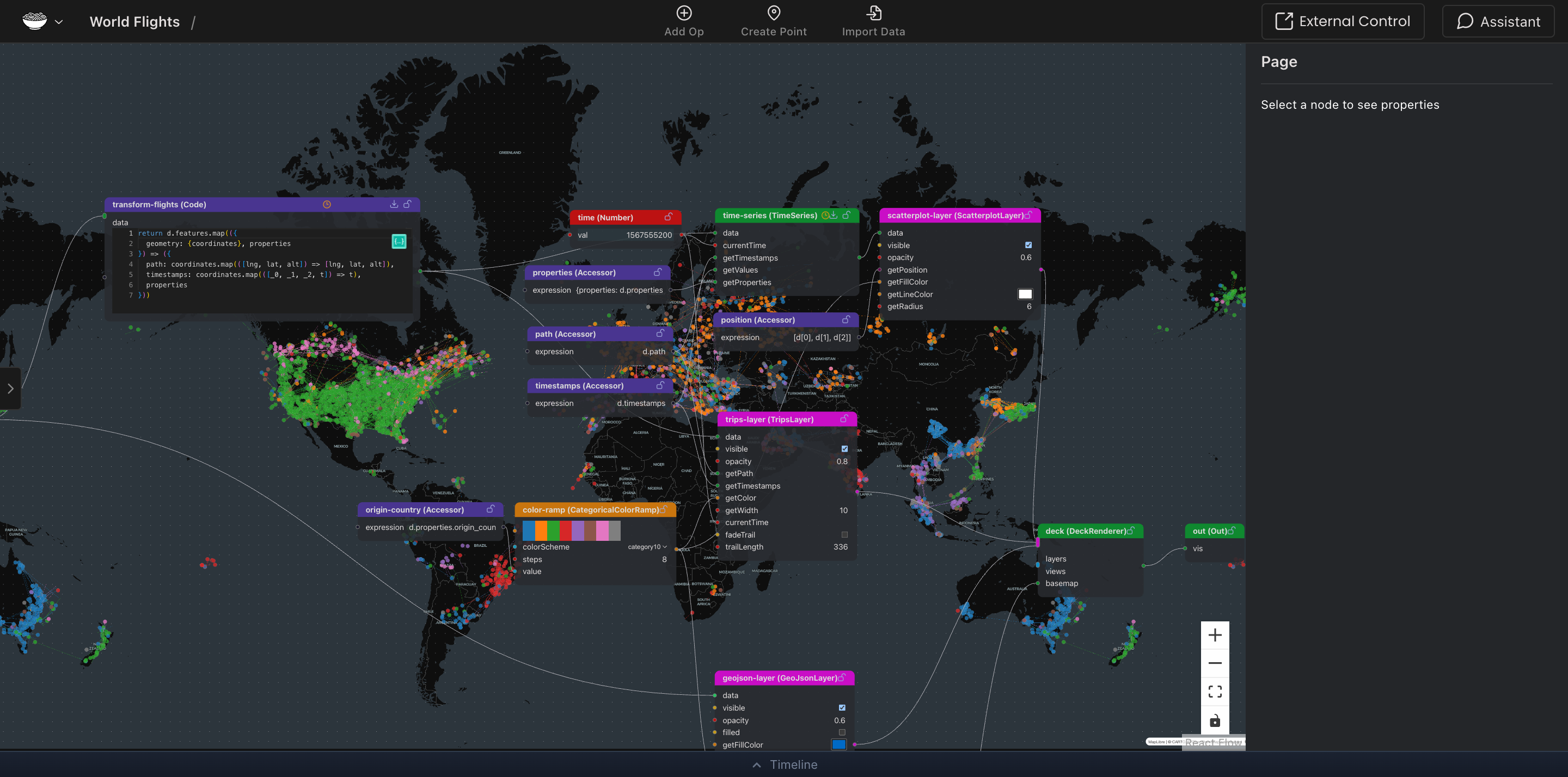Zoom out the flow canvas
The width and height of the screenshot is (1568, 777).
1215,663
